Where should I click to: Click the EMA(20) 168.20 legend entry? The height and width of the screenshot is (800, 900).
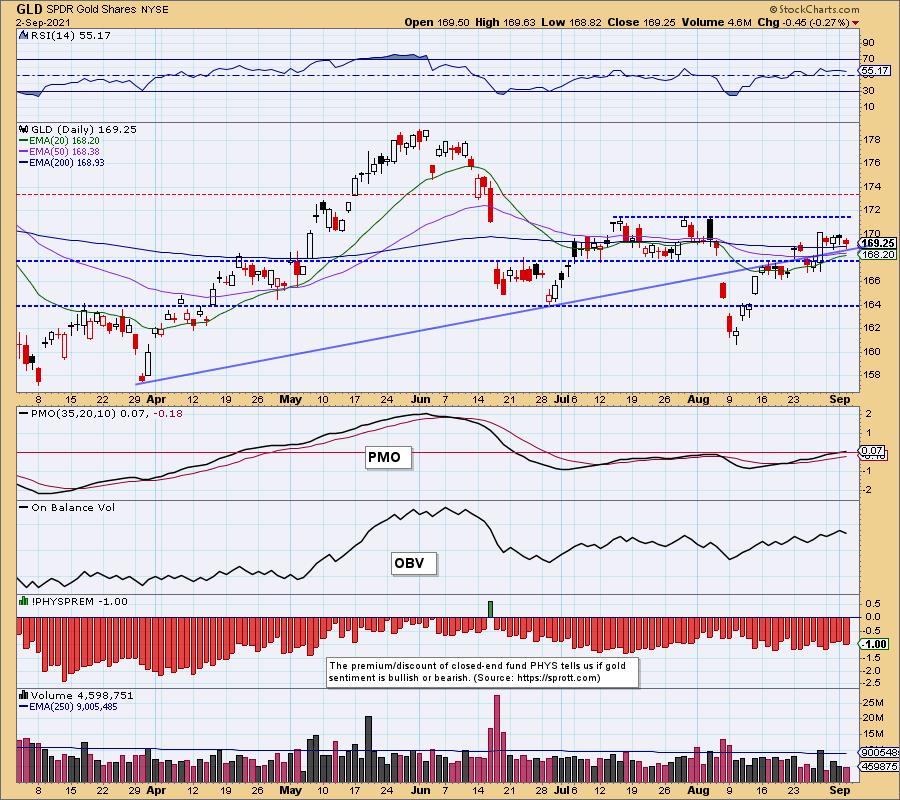click(59, 141)
